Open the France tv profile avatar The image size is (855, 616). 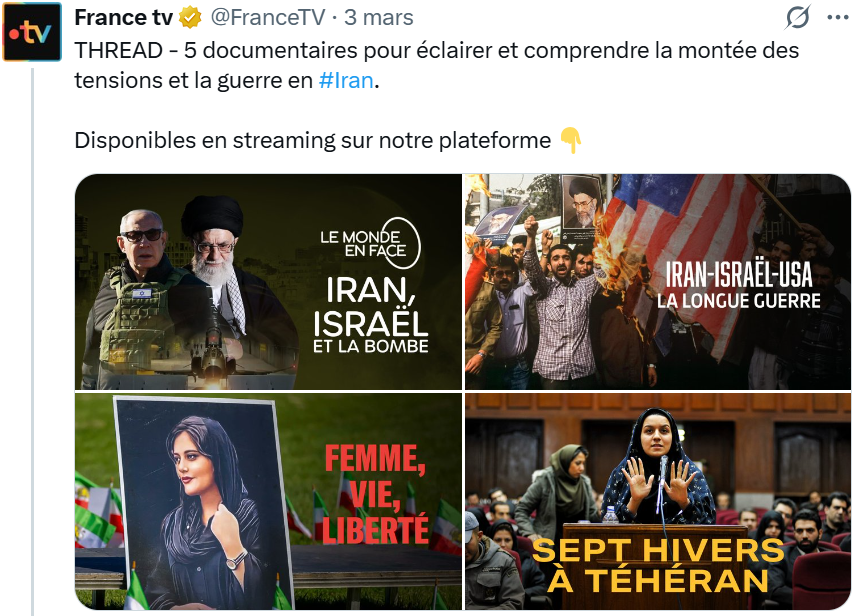click(32, 32)
